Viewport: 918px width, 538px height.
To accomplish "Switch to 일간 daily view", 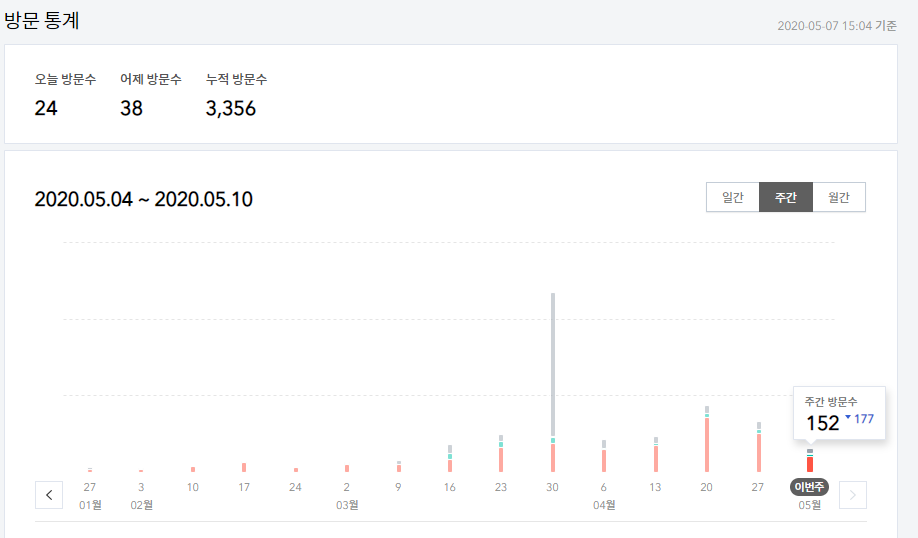I will (732, 197).
